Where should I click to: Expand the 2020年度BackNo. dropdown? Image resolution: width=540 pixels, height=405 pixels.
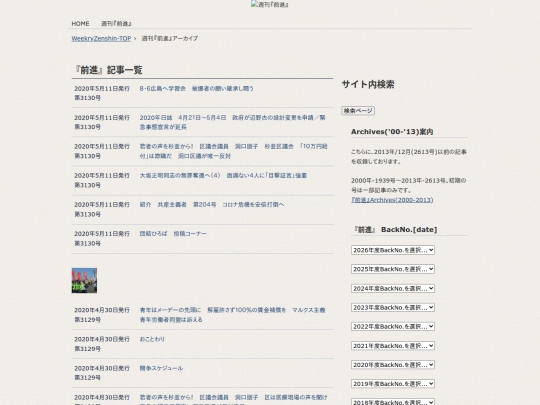pyautogui.click(x=393, y=365)
